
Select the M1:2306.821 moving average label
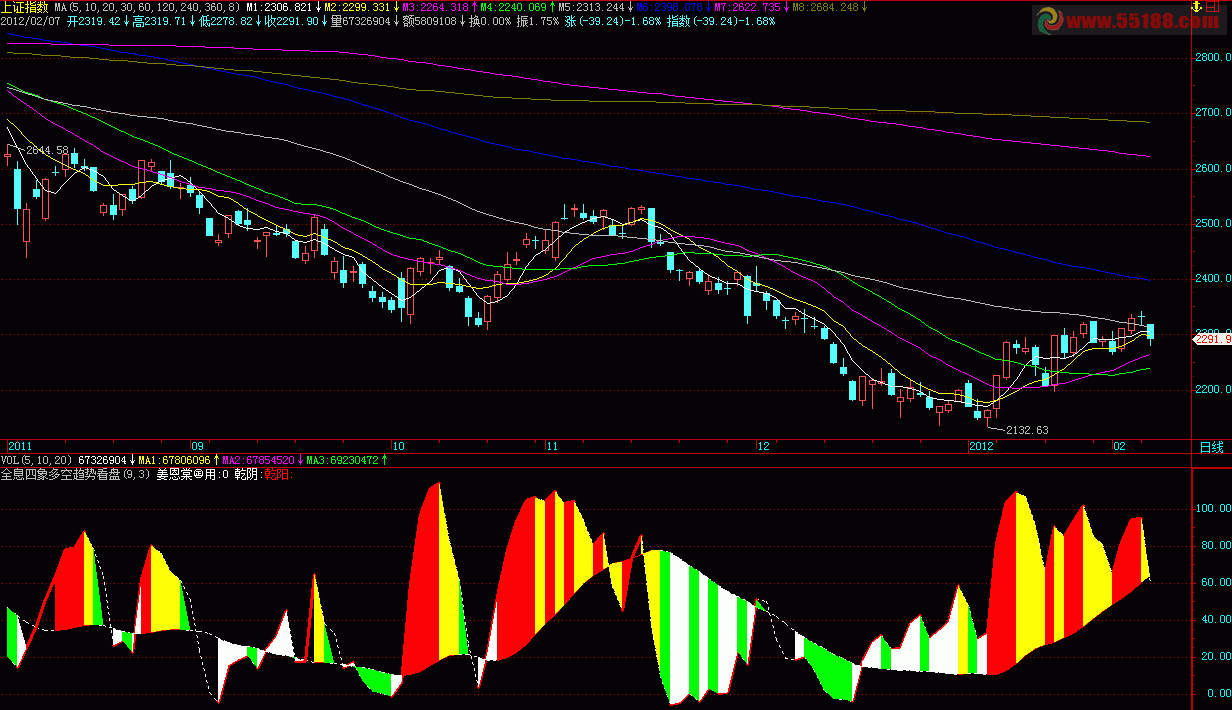pyautogui.click(x=278, y=7)
